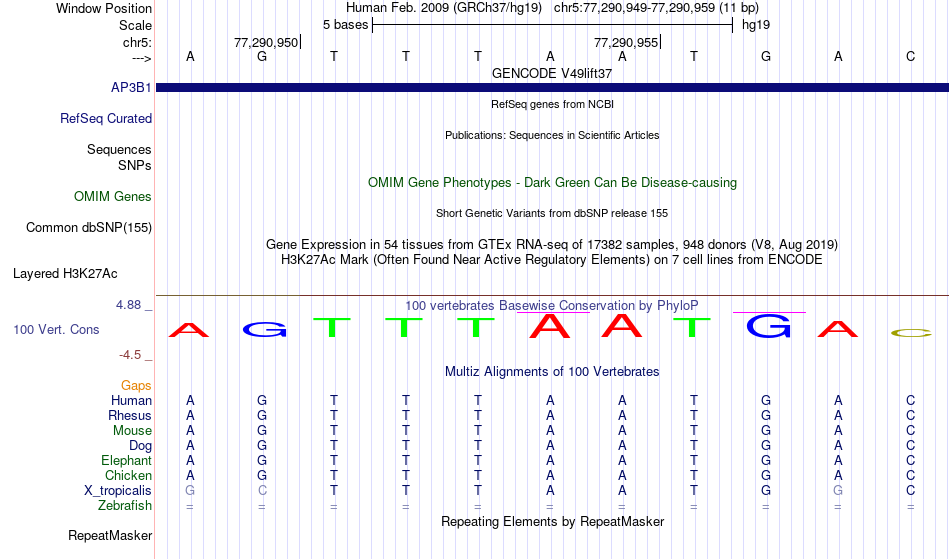950x559 pixels.
Task: Click the Gaps row label
Action: 136,385
